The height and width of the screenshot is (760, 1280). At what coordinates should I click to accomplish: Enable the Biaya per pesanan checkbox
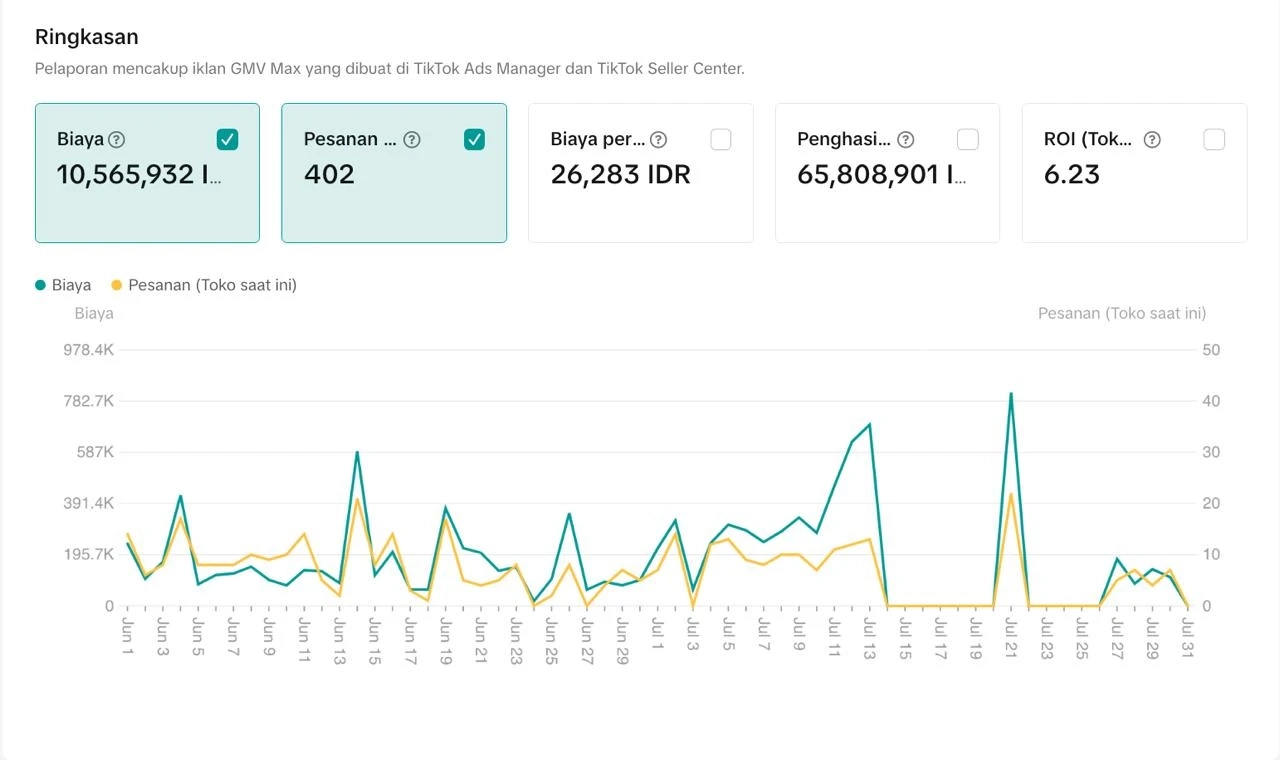(x=721, y=140)
